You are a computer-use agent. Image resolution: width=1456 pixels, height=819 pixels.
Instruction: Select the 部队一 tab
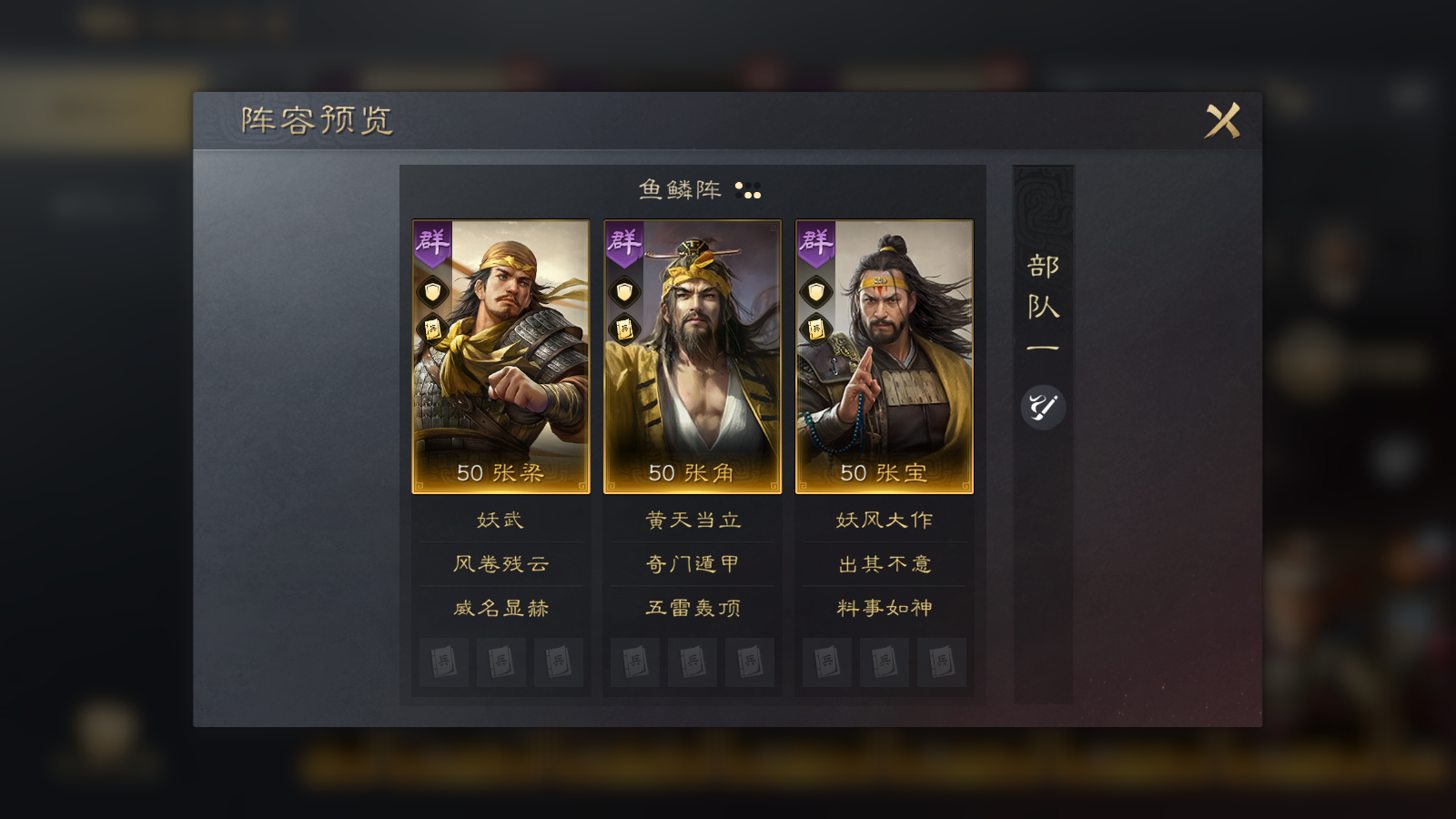(1043, 305)
